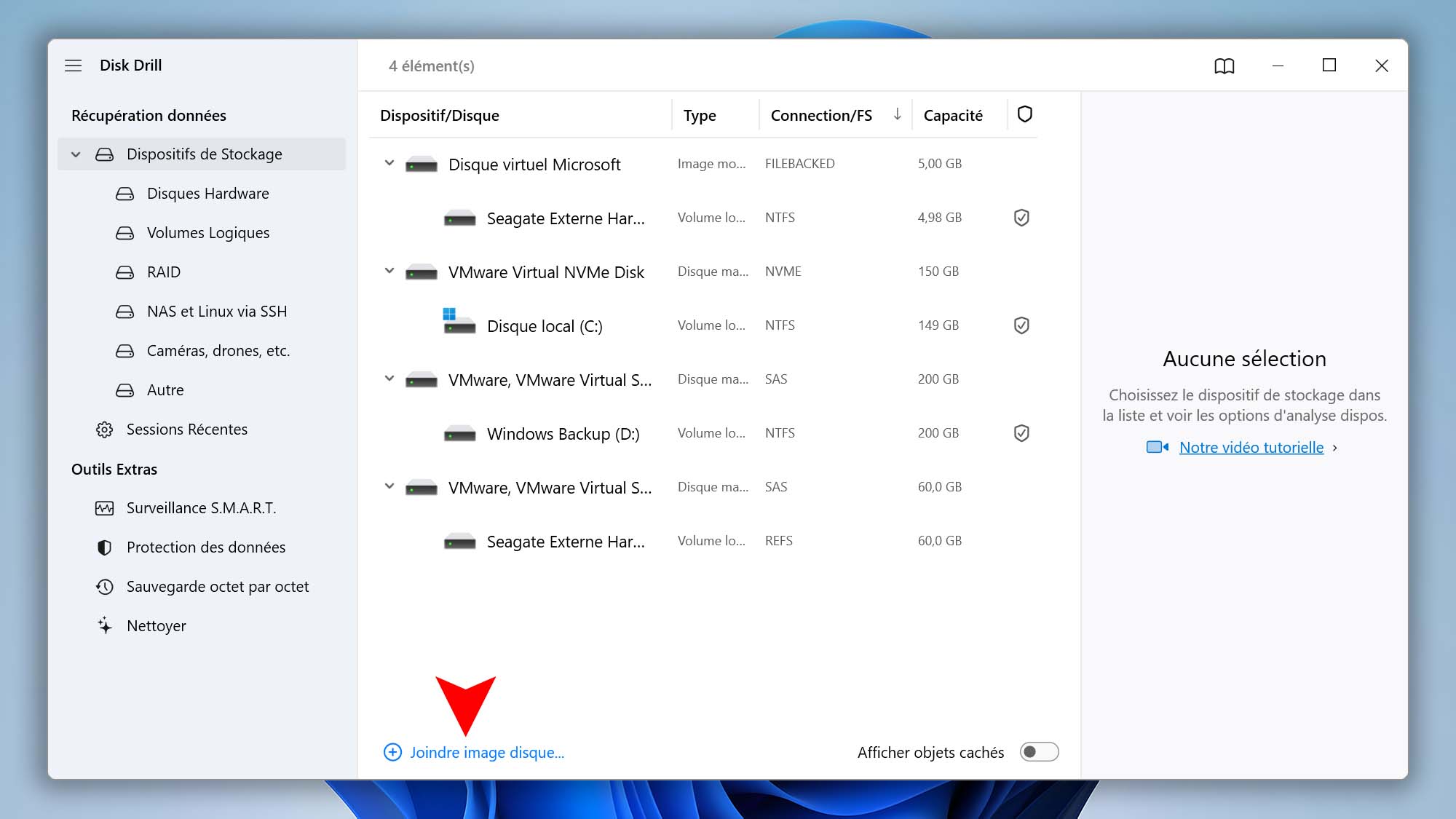Select the Disque local (C:) volume name

[x=545, y=326]
